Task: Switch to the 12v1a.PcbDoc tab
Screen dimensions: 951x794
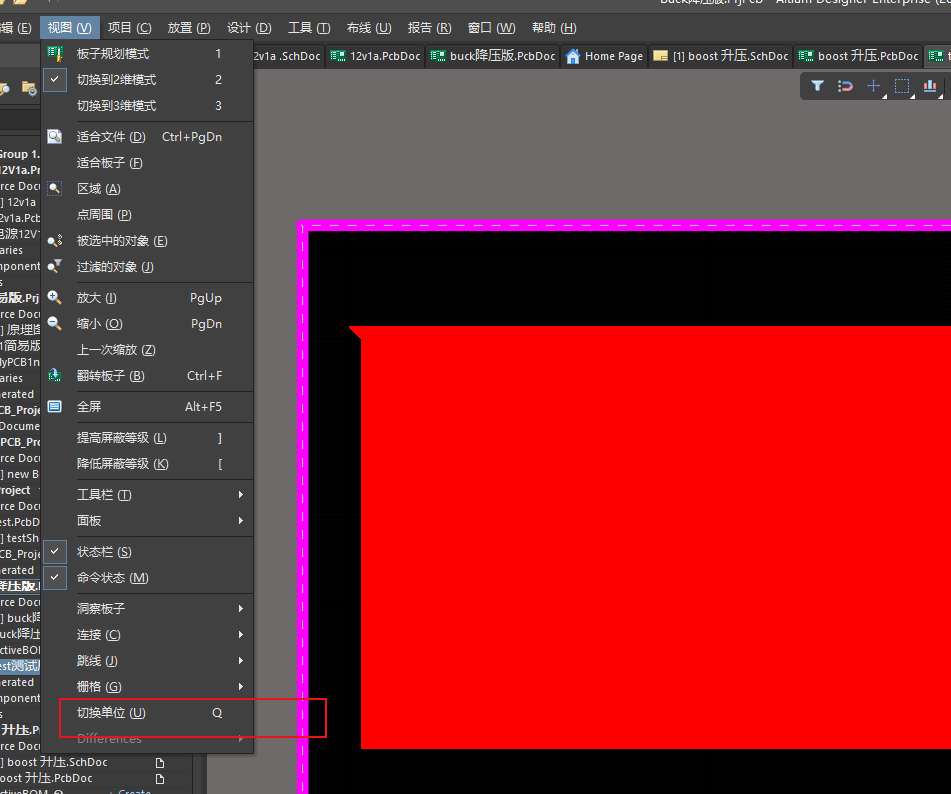Action: pos(375,56)
